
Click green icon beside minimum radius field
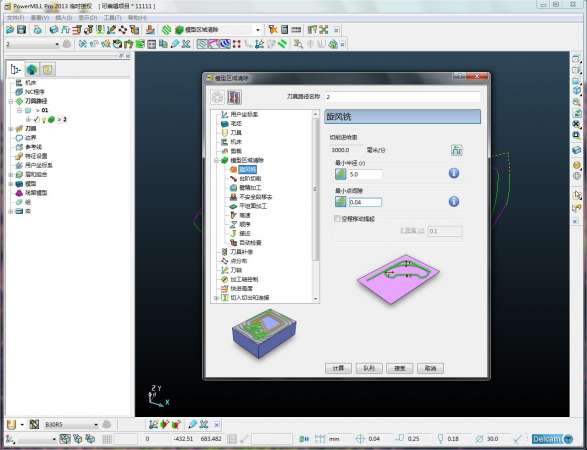click(x=340, y=174)
